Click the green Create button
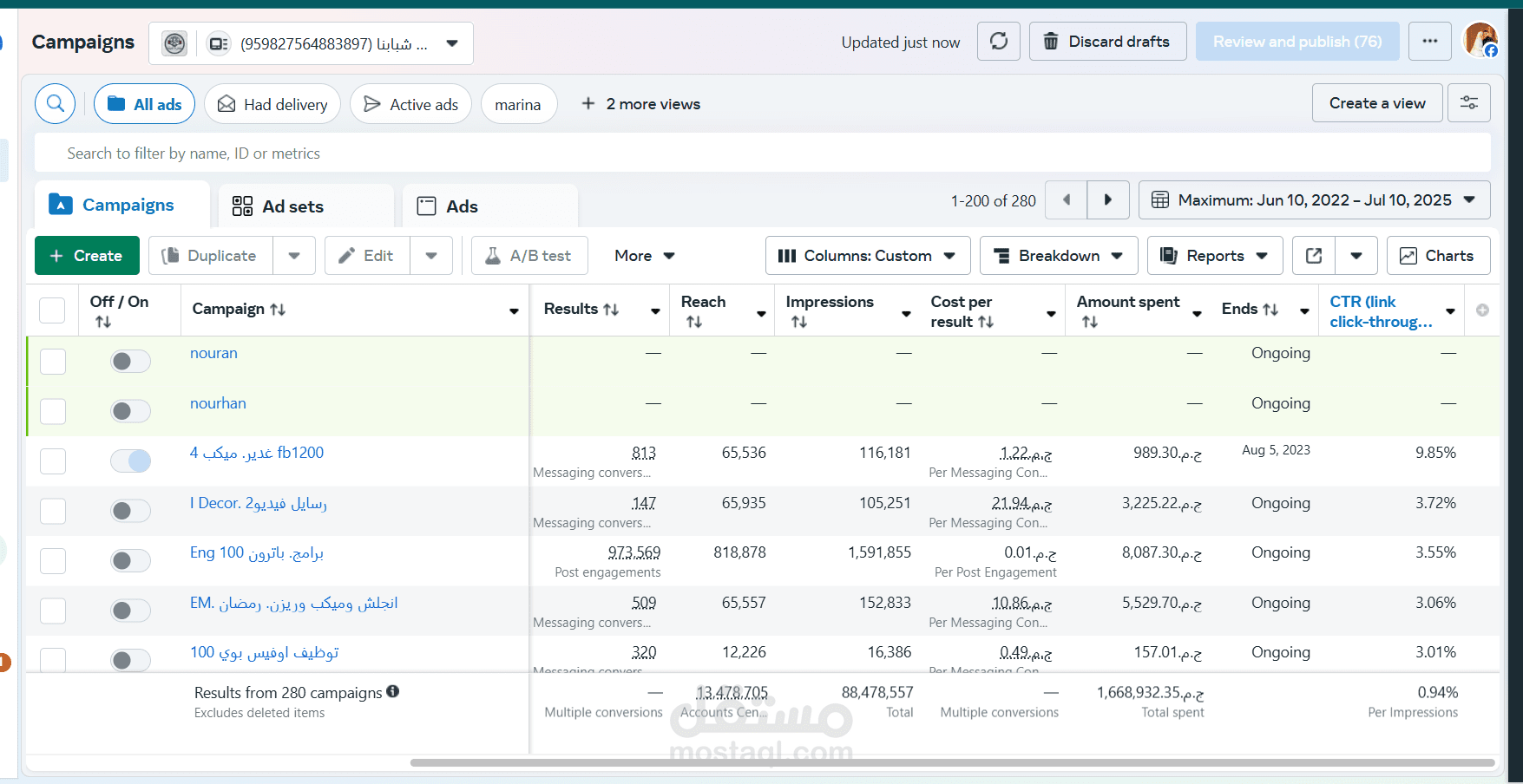The width and height of the screenshot is (1523, 784). (87, 256)
